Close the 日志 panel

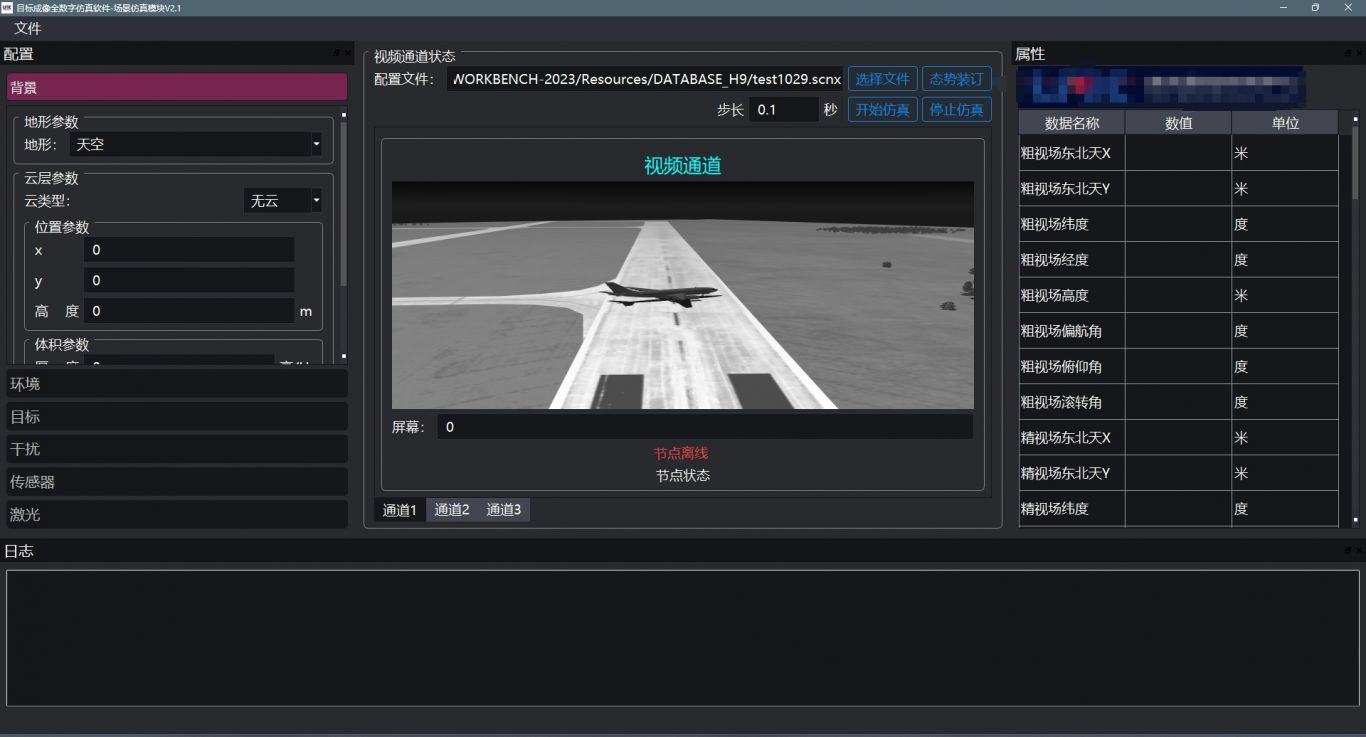pos(1359,550)
